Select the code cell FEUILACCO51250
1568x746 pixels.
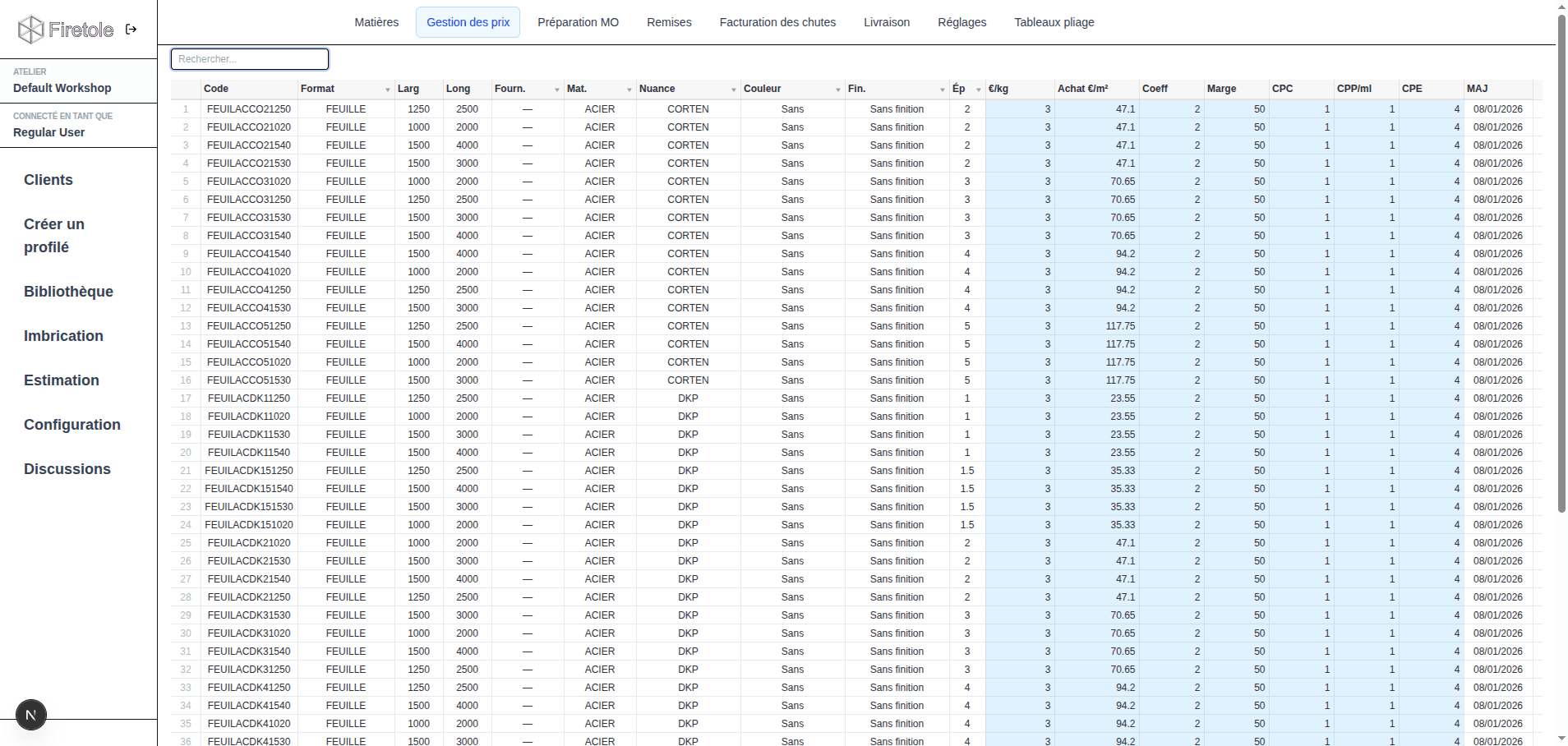tap(249, 326)
